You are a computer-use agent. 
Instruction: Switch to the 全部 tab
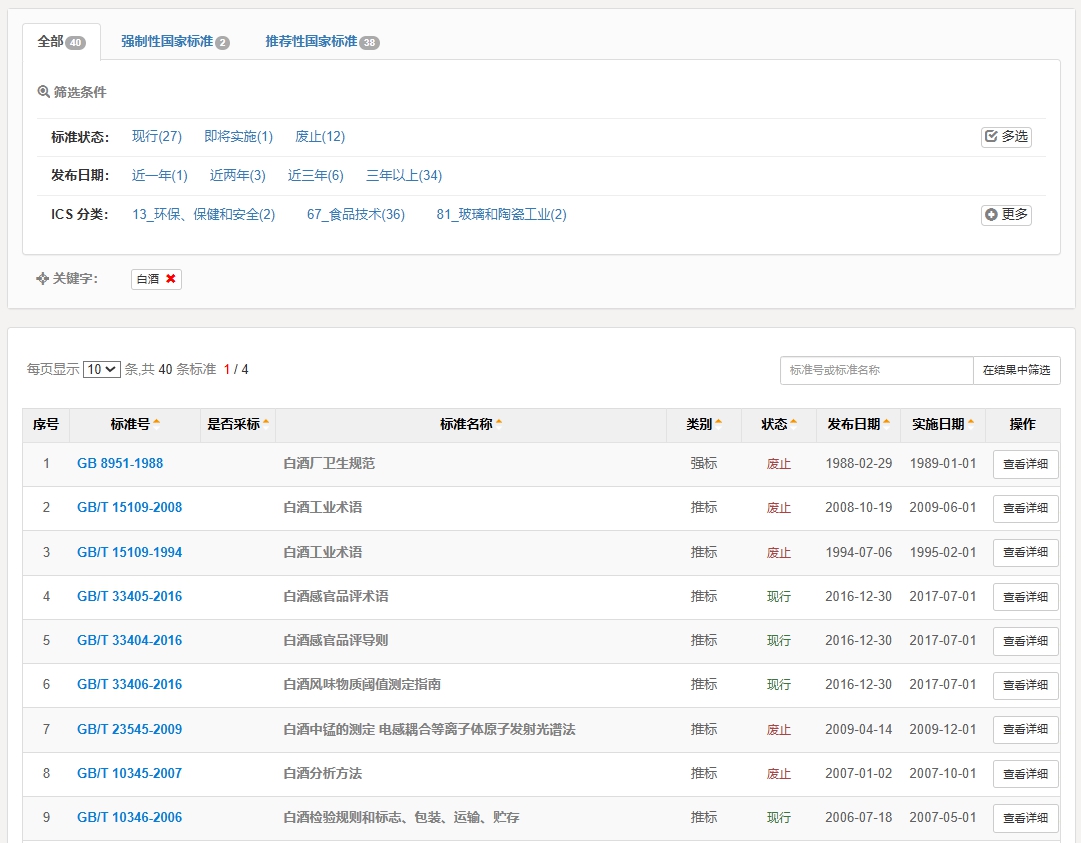coord(61,42)
